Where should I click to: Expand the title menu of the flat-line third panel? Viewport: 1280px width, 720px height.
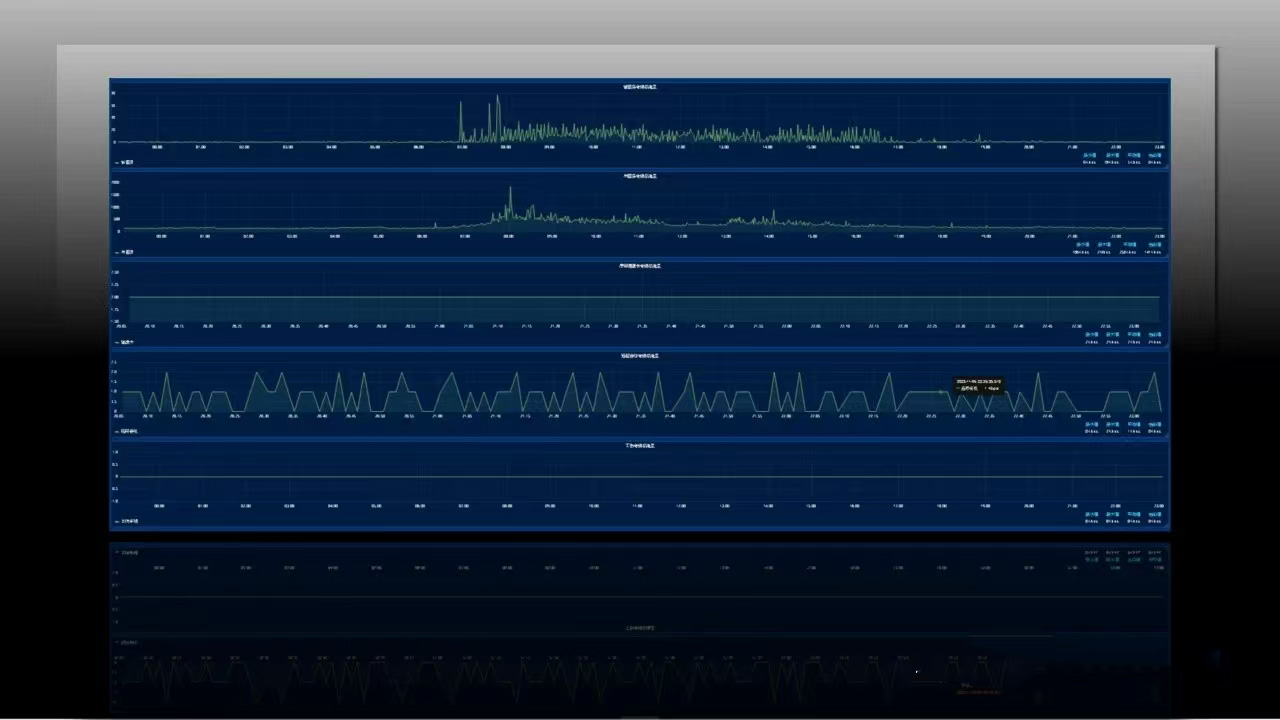click(x=640, y=266)
